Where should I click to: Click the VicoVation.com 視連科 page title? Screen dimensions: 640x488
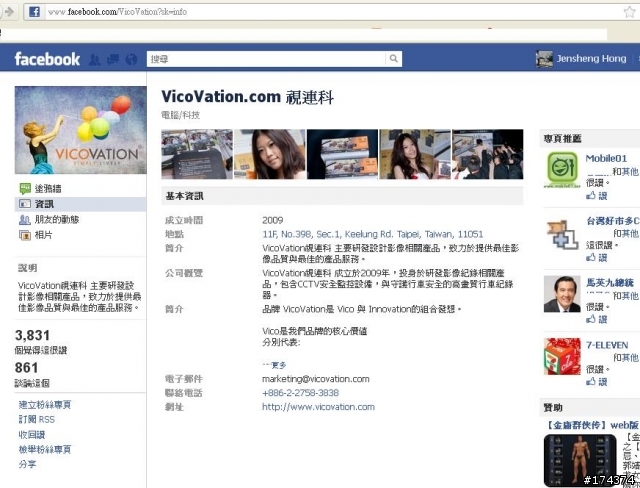pos(248,97)
